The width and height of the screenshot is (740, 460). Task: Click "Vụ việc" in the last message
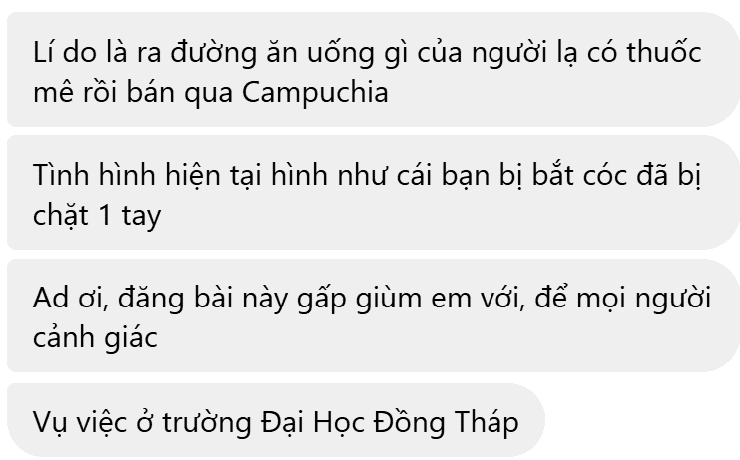click(x=80, y=422)
